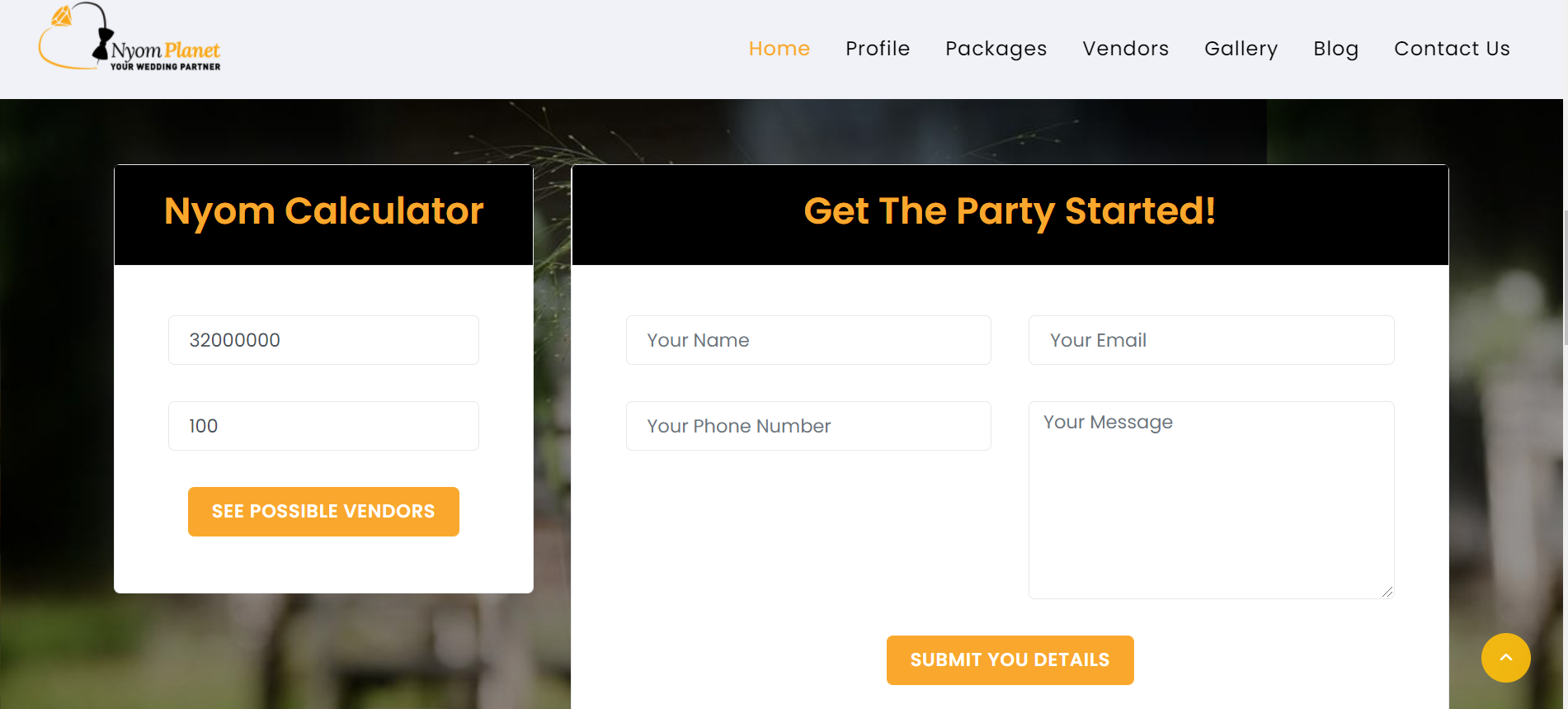Click the Nyom Planet logo
Image resolution: width=1568 pixels, height=709 pixels.
(129, 38)
